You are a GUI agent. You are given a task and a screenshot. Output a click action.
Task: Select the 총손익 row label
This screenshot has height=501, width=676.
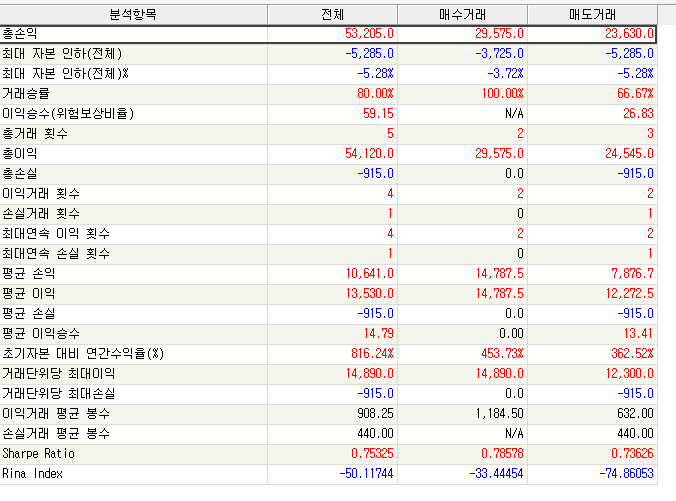[x=20, y=34]
